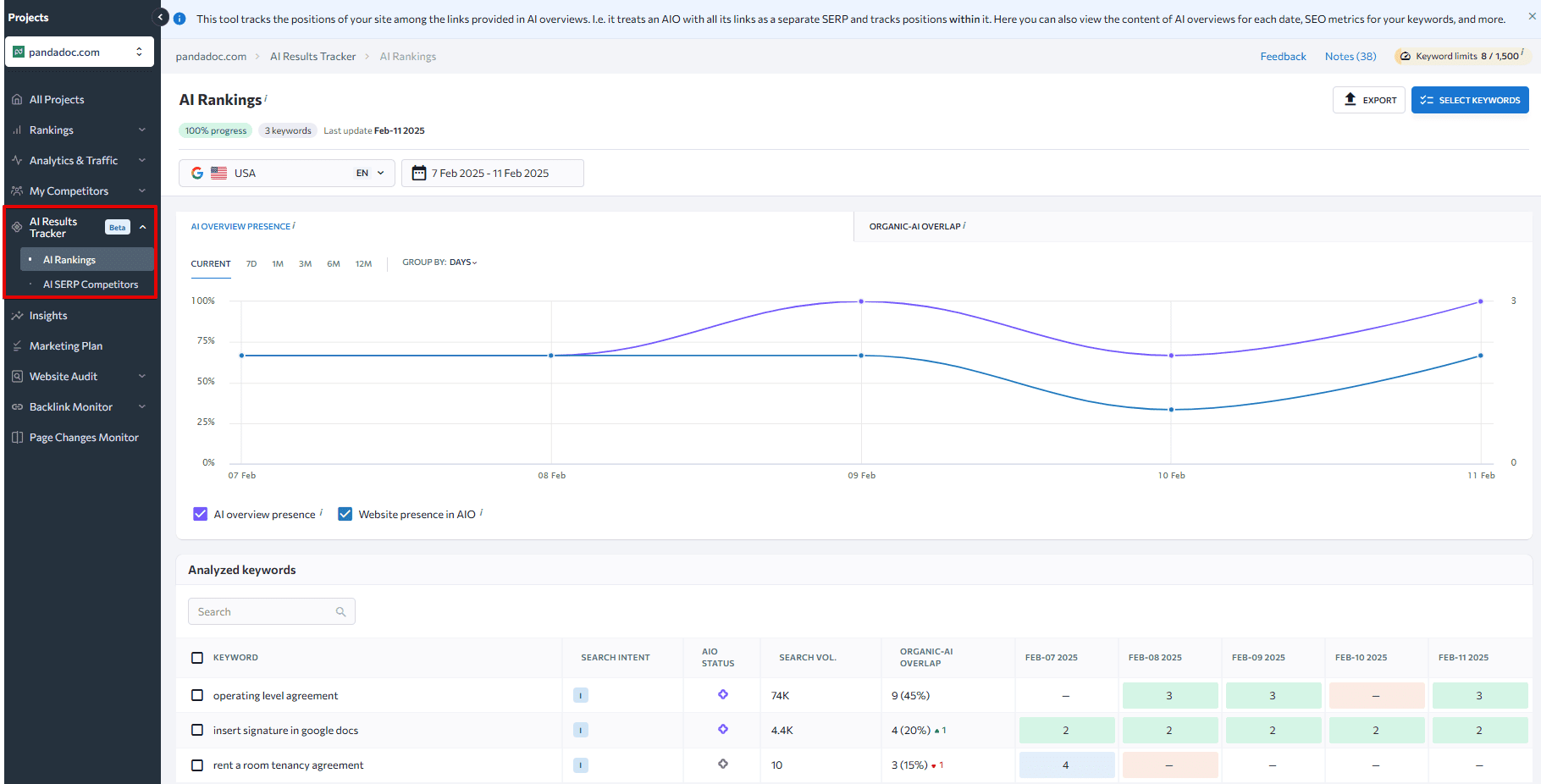Click the AI Results Tracker breadcrumb
Screen dimensions: 1541x784
(312, 57)
